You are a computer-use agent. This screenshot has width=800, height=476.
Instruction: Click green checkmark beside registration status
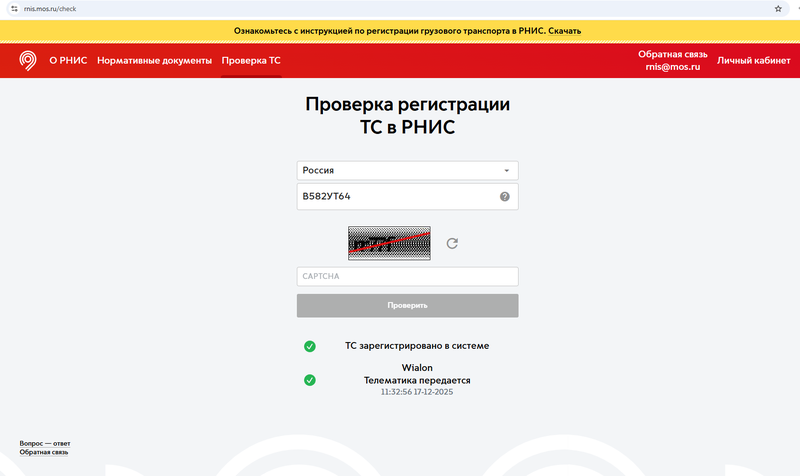coord(310,346)
